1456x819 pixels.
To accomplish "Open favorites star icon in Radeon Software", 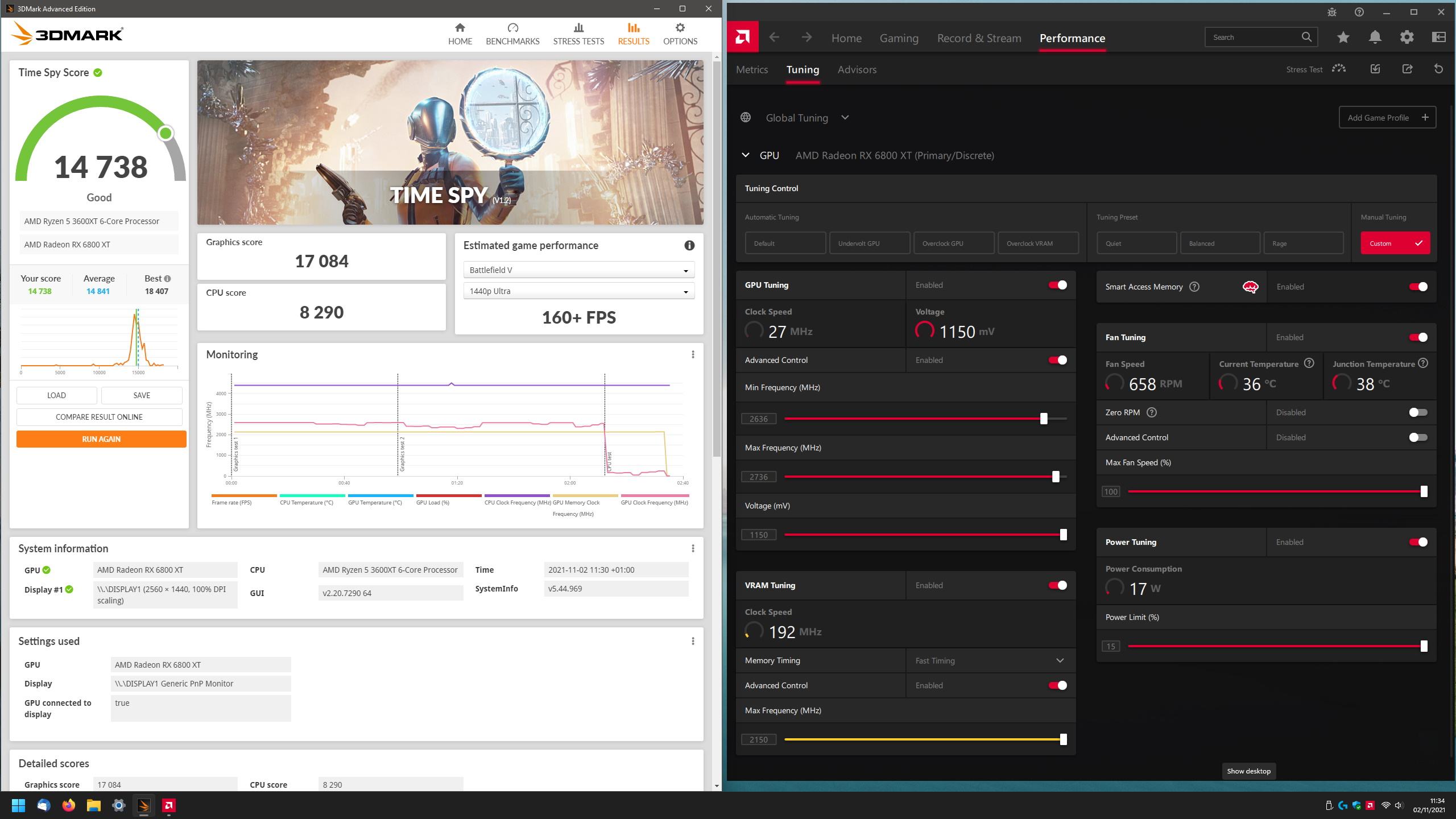I will (x=1343, y=38).
